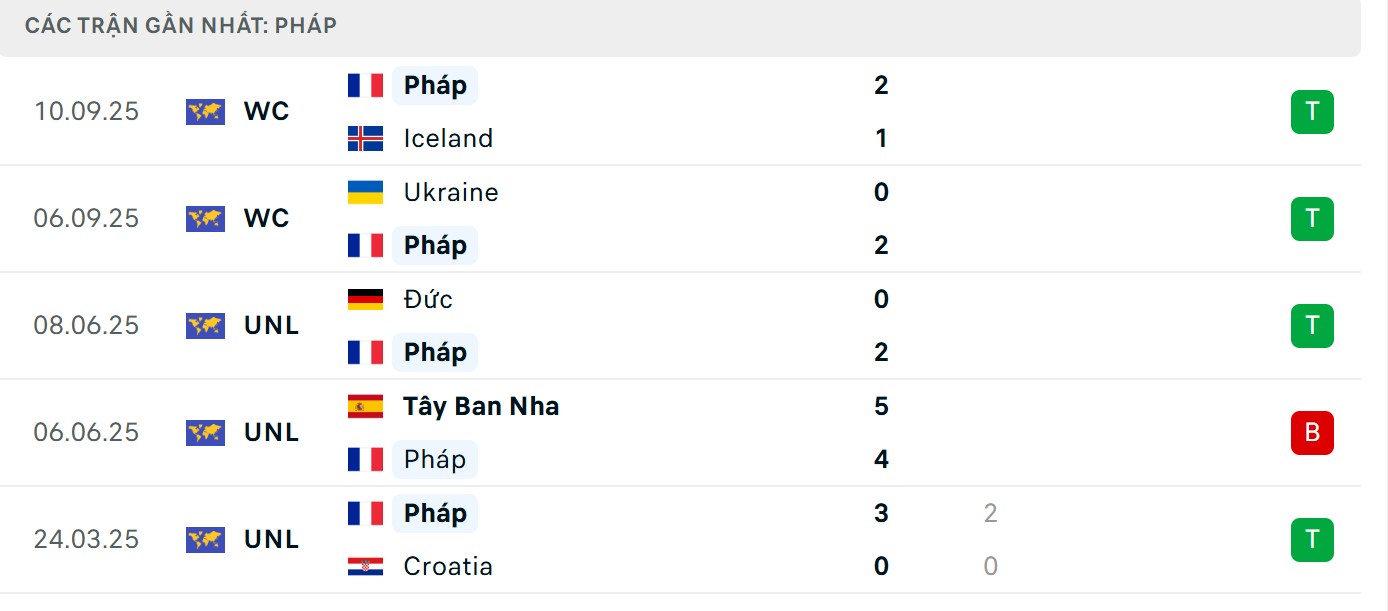Open the Tây Ban Nha team link
This screenshot has height=611, width=1388.
(481, 406)
